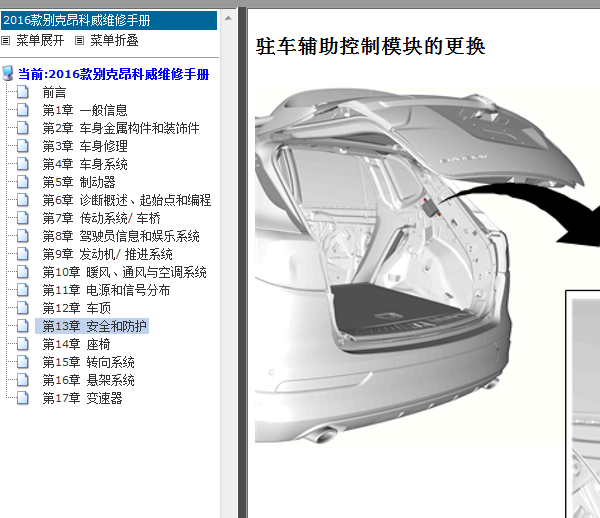Click the page icon beside 第6章
The width and height of the screenshot is (600, 518).
[x=23, y=200]
